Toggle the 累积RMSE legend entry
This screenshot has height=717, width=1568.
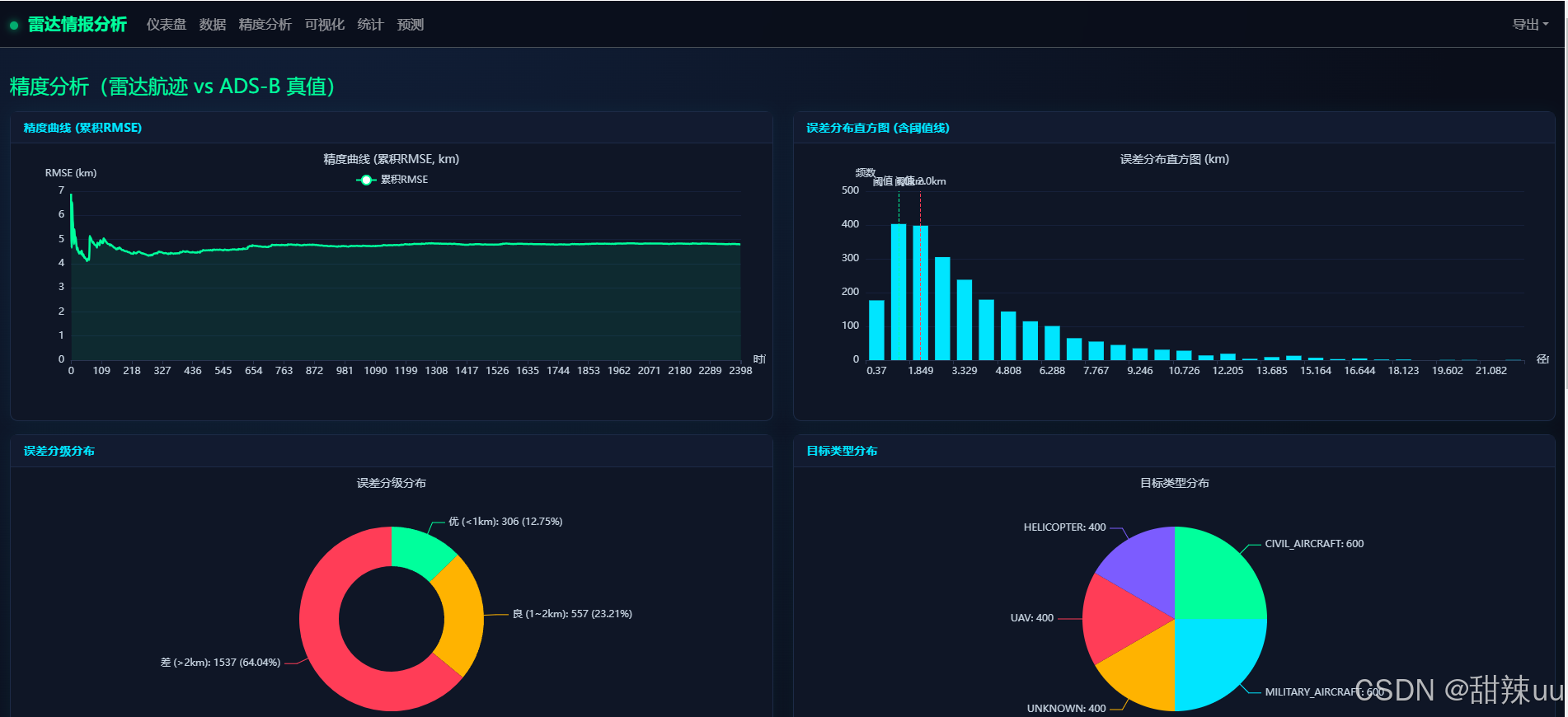[392, 180]
